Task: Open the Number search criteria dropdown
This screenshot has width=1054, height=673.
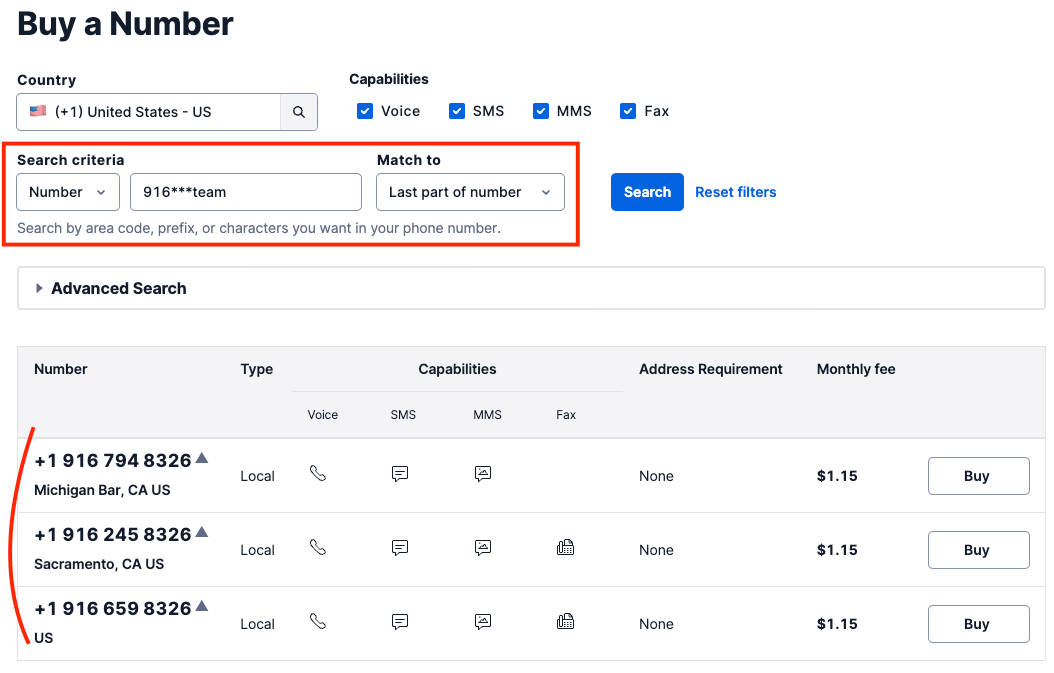Action: pyautogui.click(x=67, y=192)
